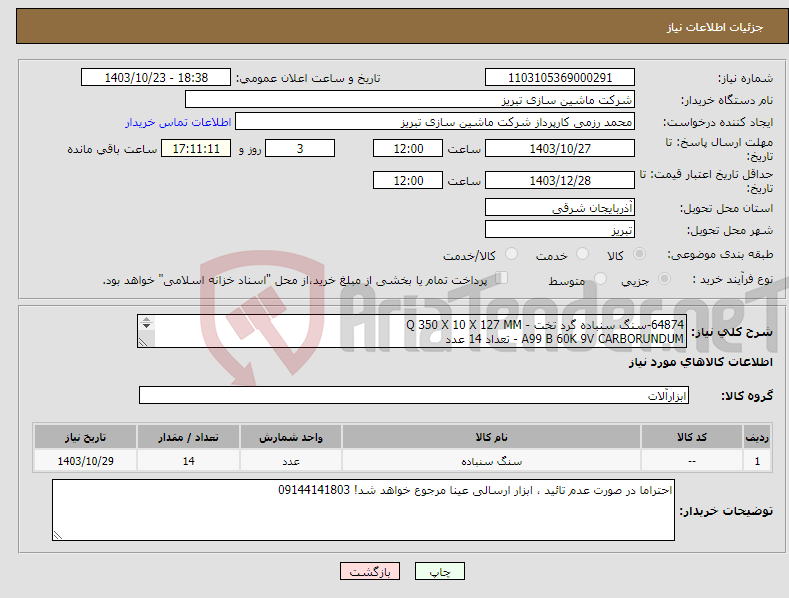
Task: Click remaining time field 17:11:11
Action: [196, 148]
